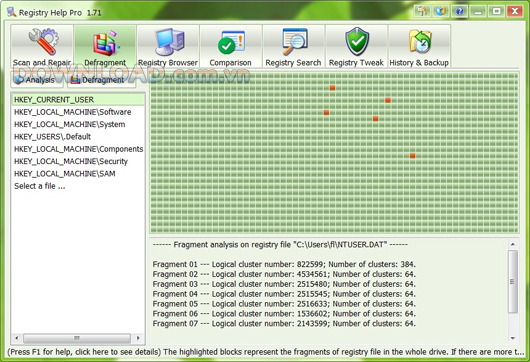This screenshot has height=362, width=530.
Task: Open the Registry Search tool
Action: [293, 46]
